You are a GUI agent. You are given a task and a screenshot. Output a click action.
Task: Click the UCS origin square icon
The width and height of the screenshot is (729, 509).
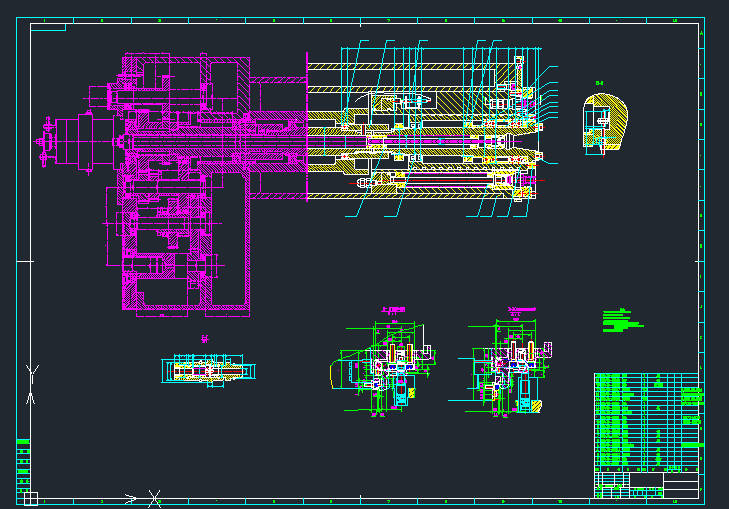(29, 497)
